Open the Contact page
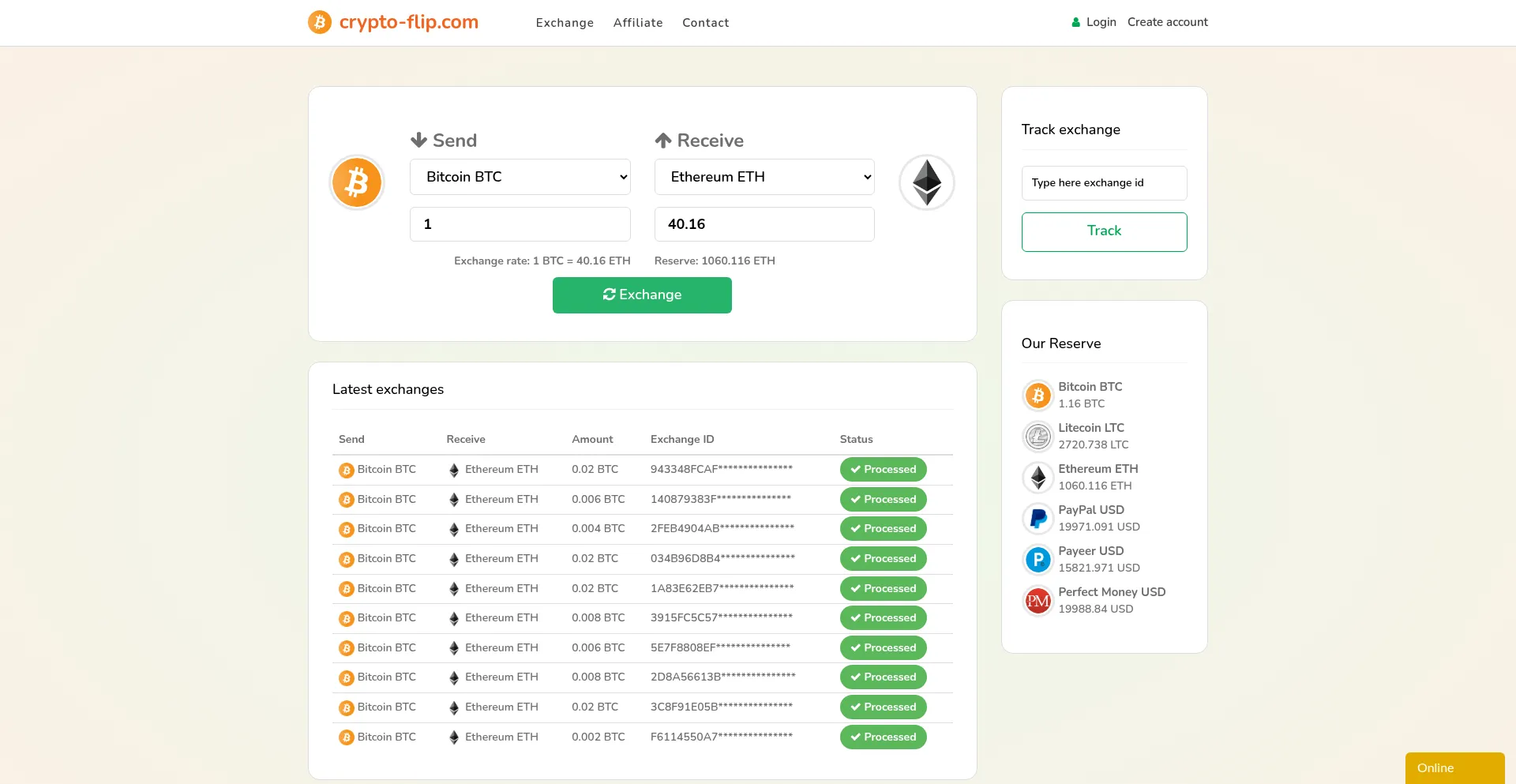 pos(705,23)
